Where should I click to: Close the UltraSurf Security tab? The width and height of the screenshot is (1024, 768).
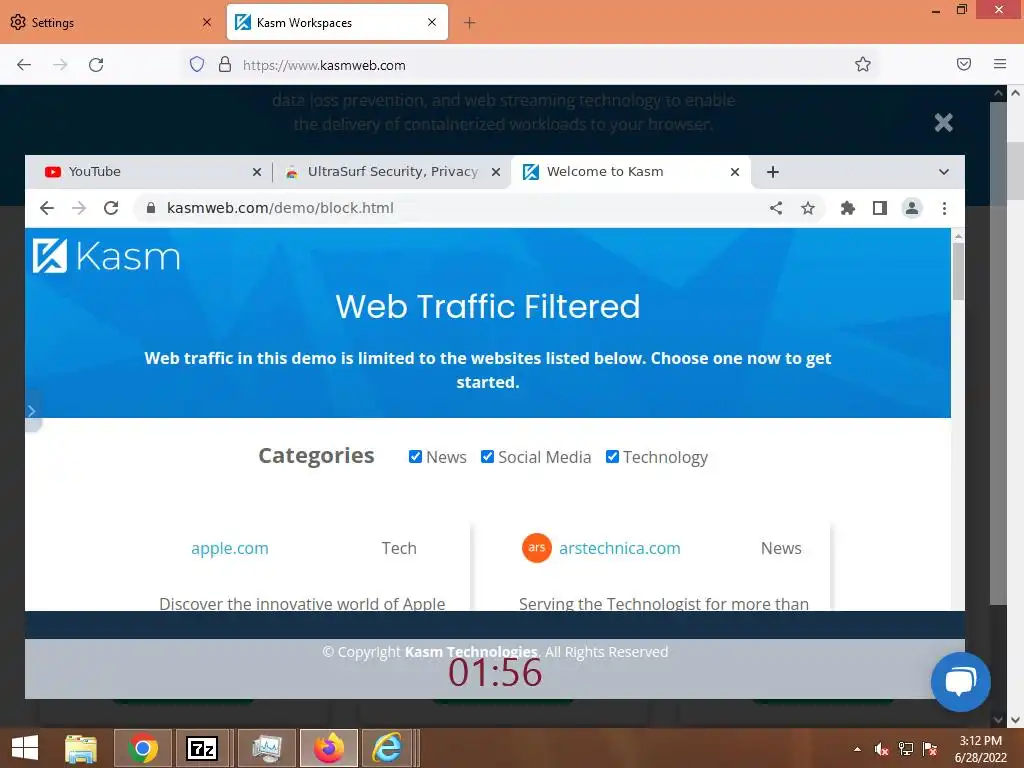496,172
